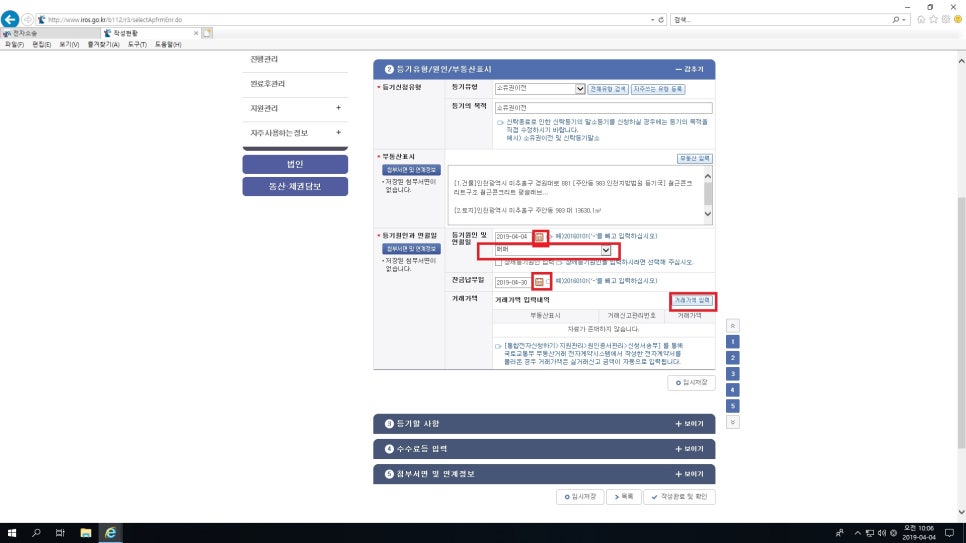Click 첨부서면 및 연계정보 button under 등기원인과 연월일

point(411,248)
